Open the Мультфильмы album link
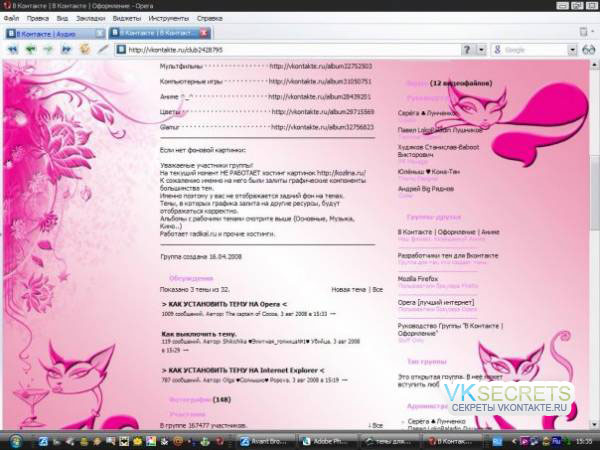This screenshot has height=450, width=600. click(321, 66)
